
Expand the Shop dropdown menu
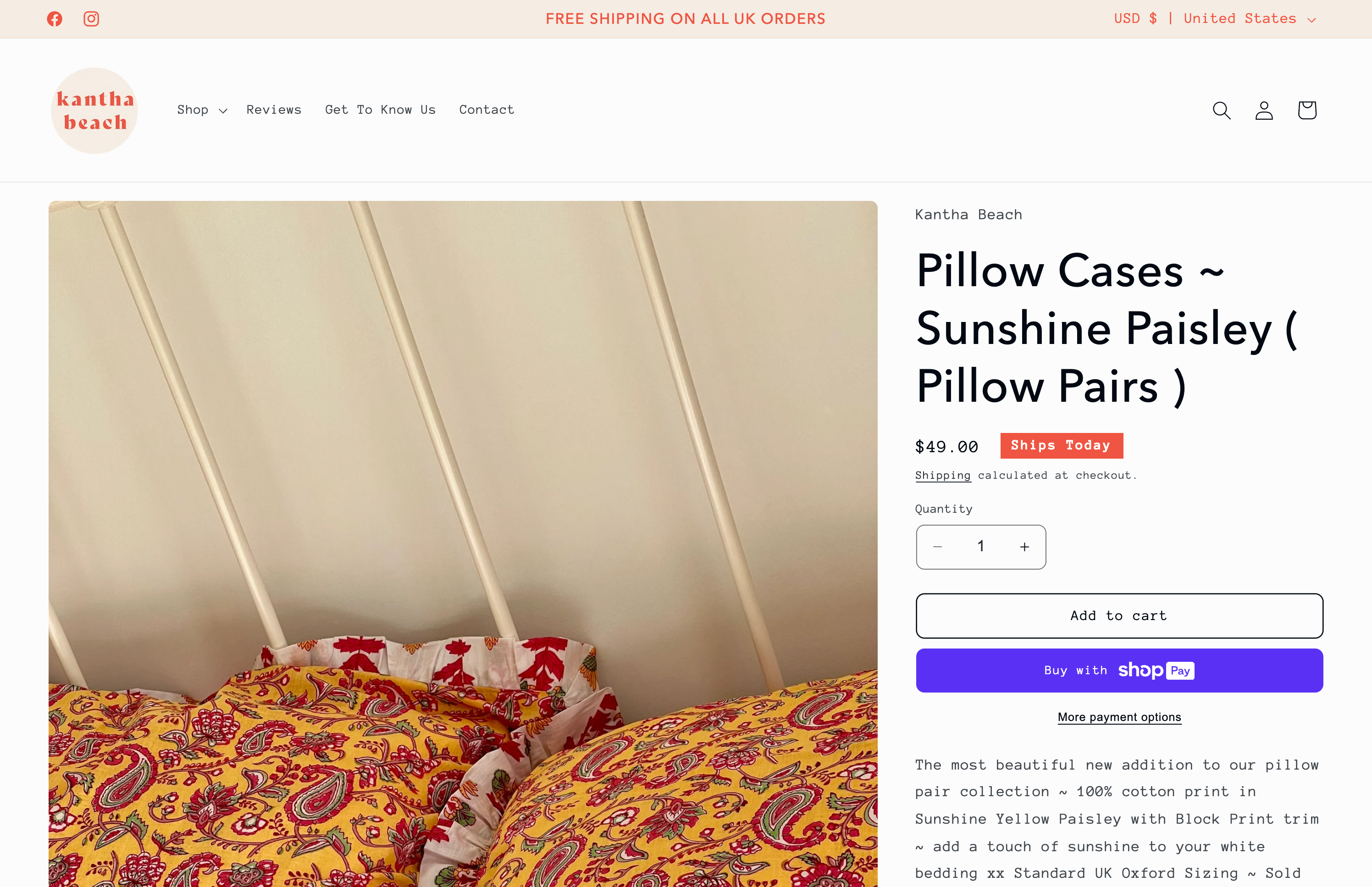pyautogui.click(x=202, y=110)
